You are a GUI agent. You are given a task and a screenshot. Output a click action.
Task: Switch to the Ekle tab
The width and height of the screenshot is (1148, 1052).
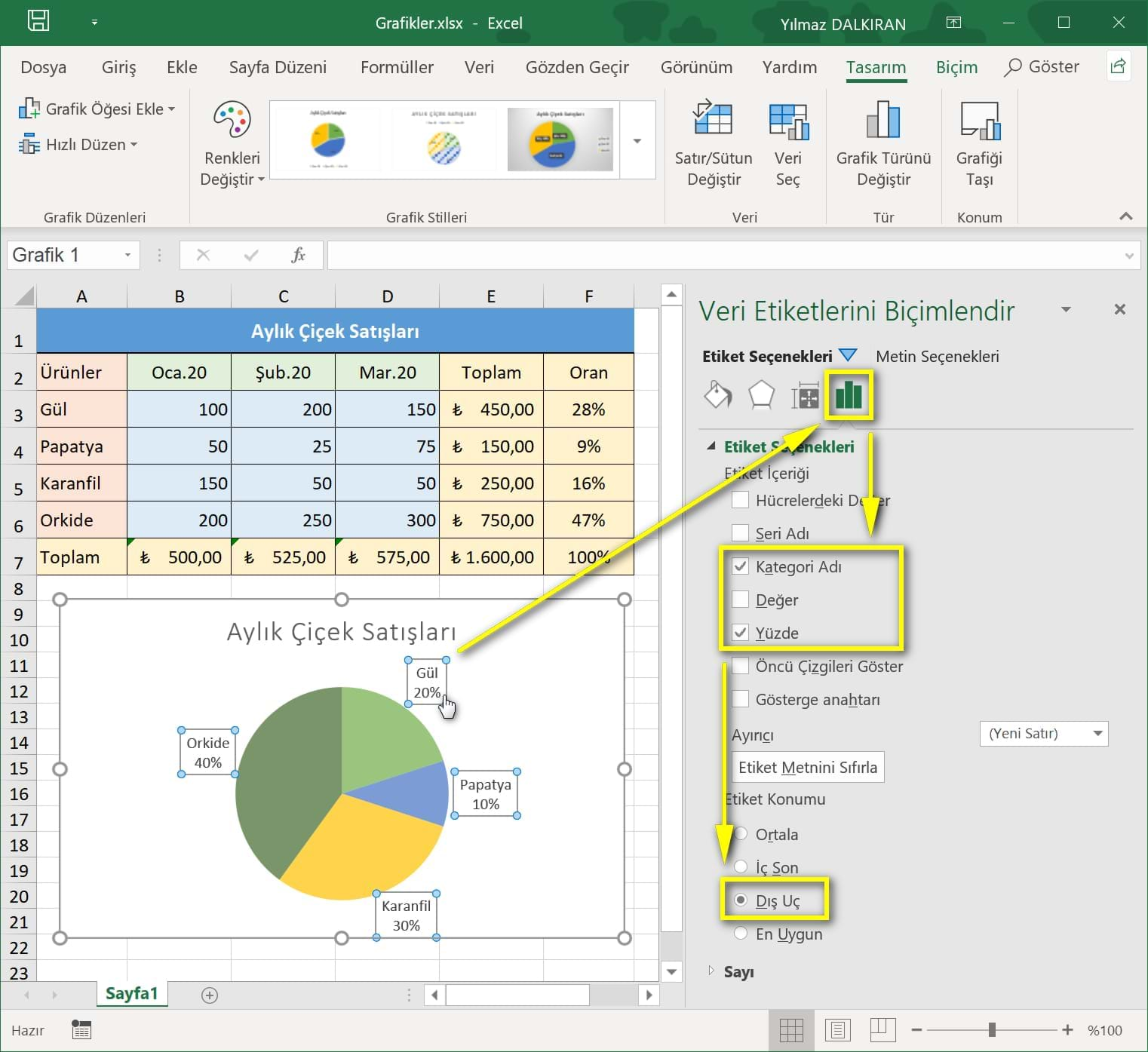pyautogui.click(x=182, y=67)
